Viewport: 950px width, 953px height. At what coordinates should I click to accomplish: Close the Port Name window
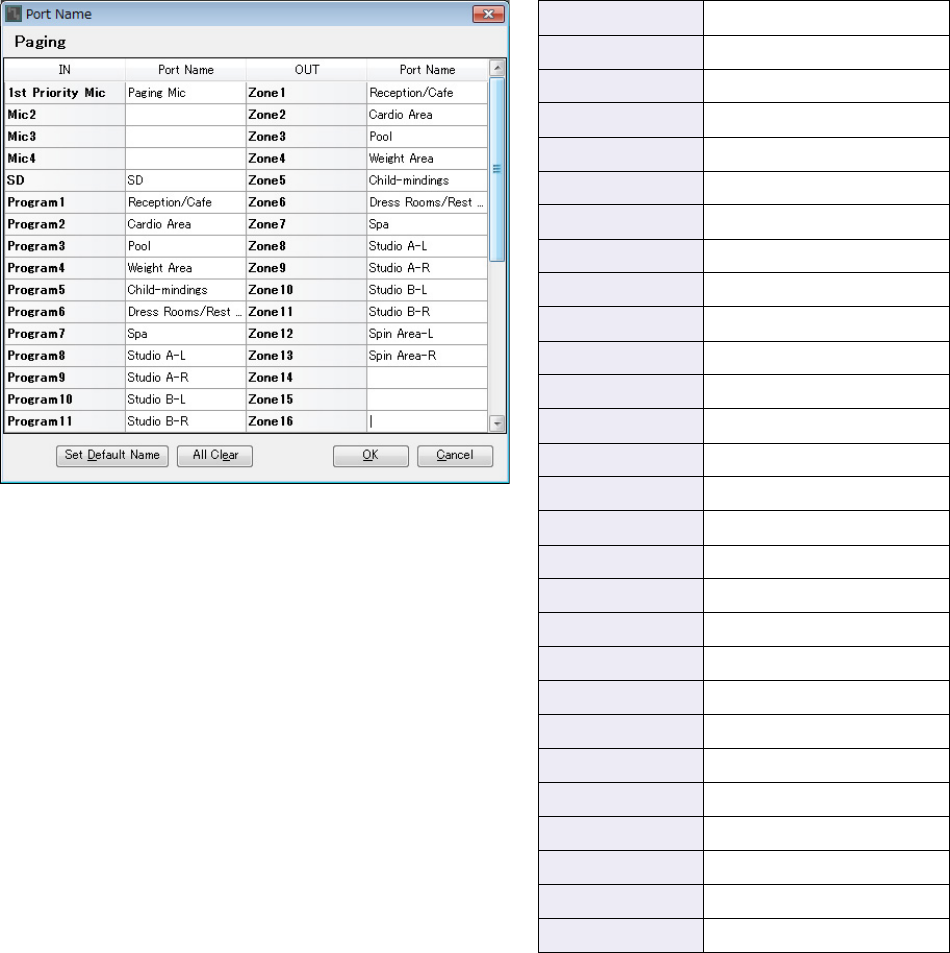(x=488, y=14)
